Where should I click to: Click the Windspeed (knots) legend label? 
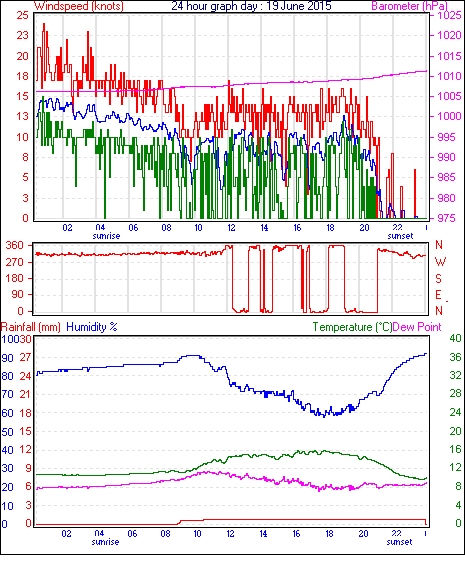pyautogui.click(x=79, y=6)
